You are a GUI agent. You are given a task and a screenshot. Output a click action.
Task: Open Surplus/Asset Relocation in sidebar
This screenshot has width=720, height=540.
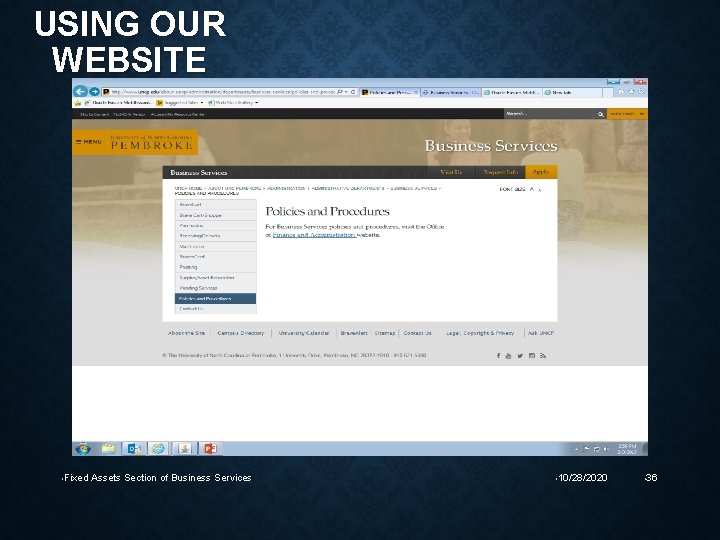point(215,277)
